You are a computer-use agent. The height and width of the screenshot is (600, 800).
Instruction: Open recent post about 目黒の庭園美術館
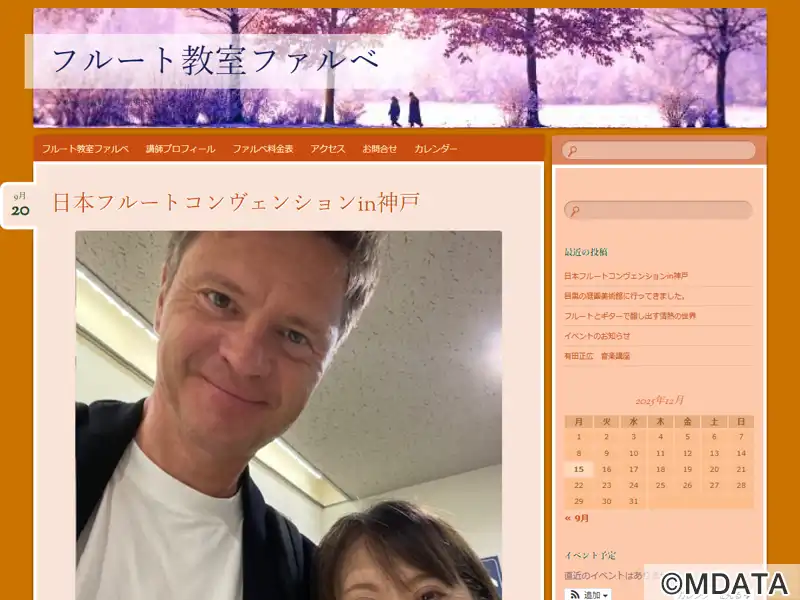(626, 296)
